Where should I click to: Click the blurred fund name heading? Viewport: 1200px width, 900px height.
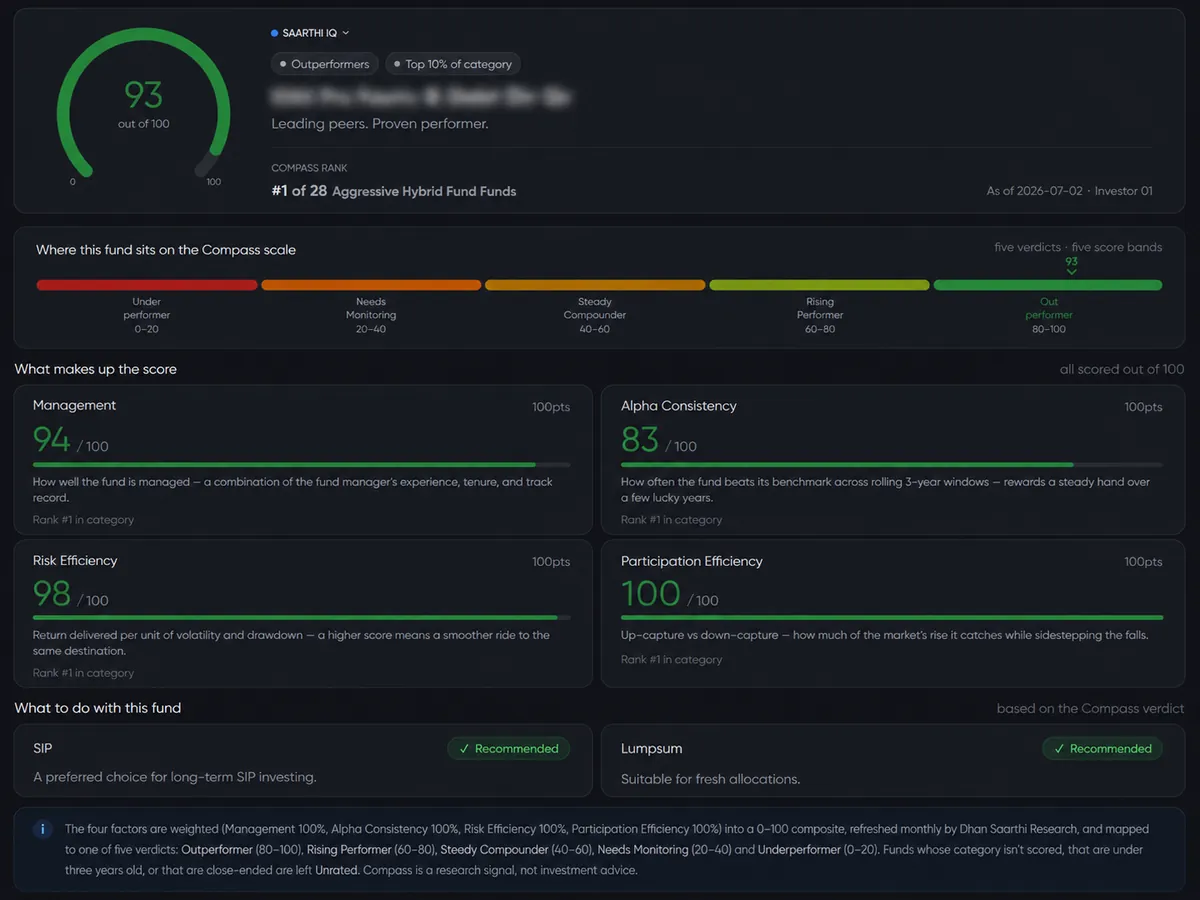[420, 97]
